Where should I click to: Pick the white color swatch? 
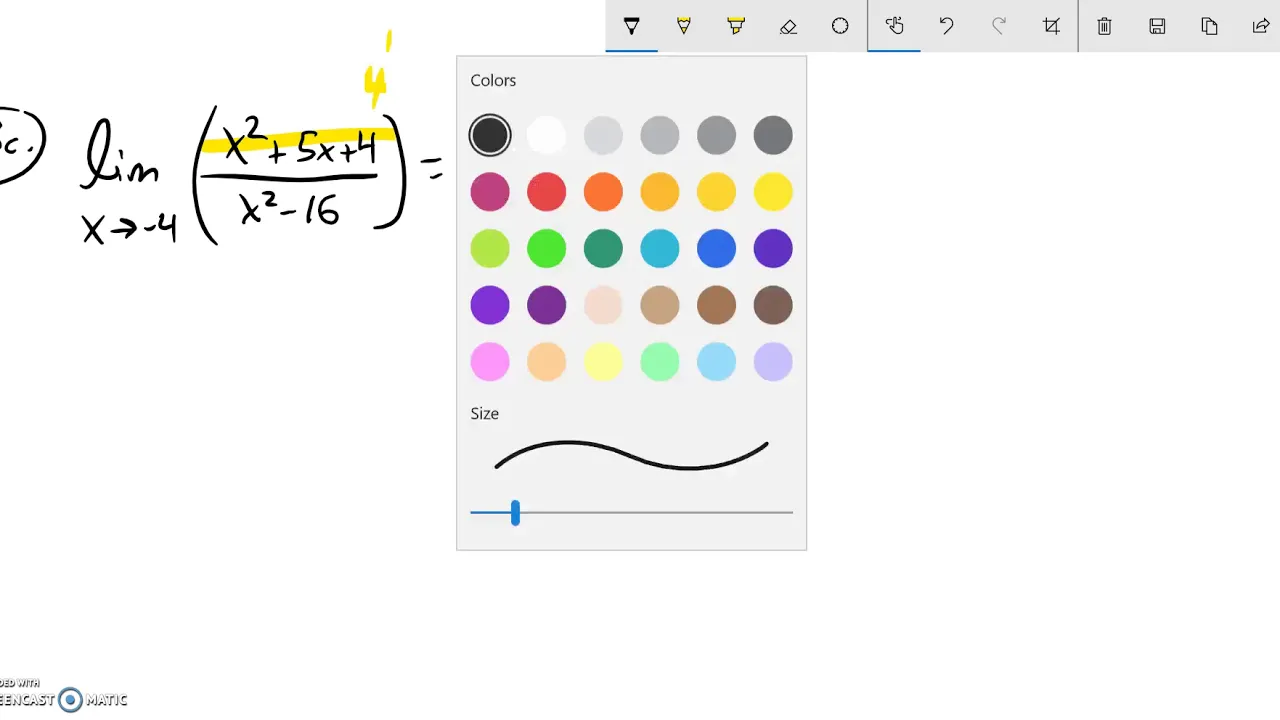pos(546,135)
